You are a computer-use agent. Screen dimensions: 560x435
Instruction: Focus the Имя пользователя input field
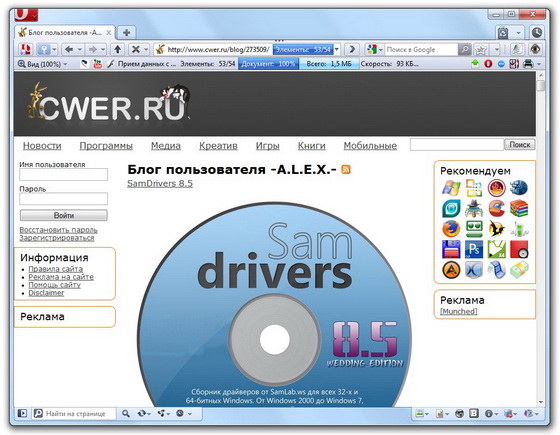pos(64,174)
